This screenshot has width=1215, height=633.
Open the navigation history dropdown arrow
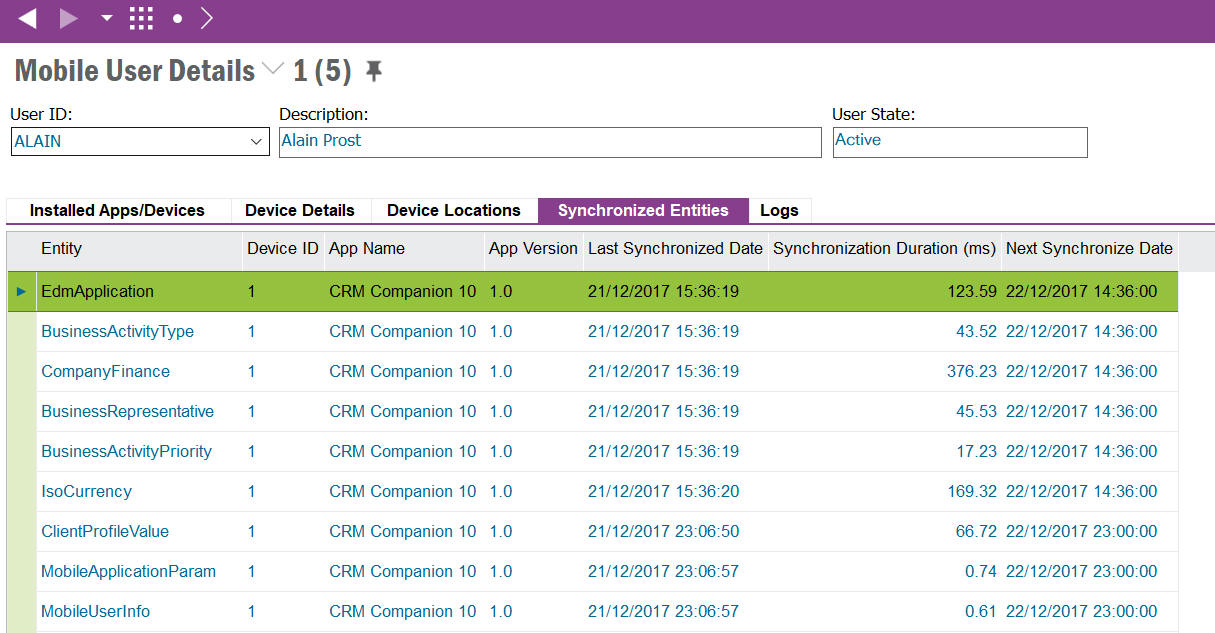[x=107, y=19]
